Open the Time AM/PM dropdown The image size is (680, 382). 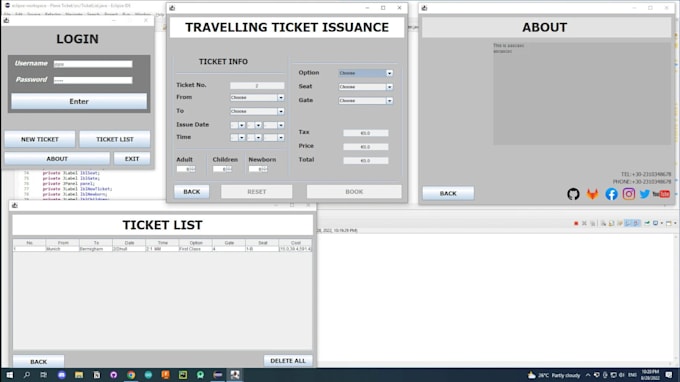click(x=274, y=137)
